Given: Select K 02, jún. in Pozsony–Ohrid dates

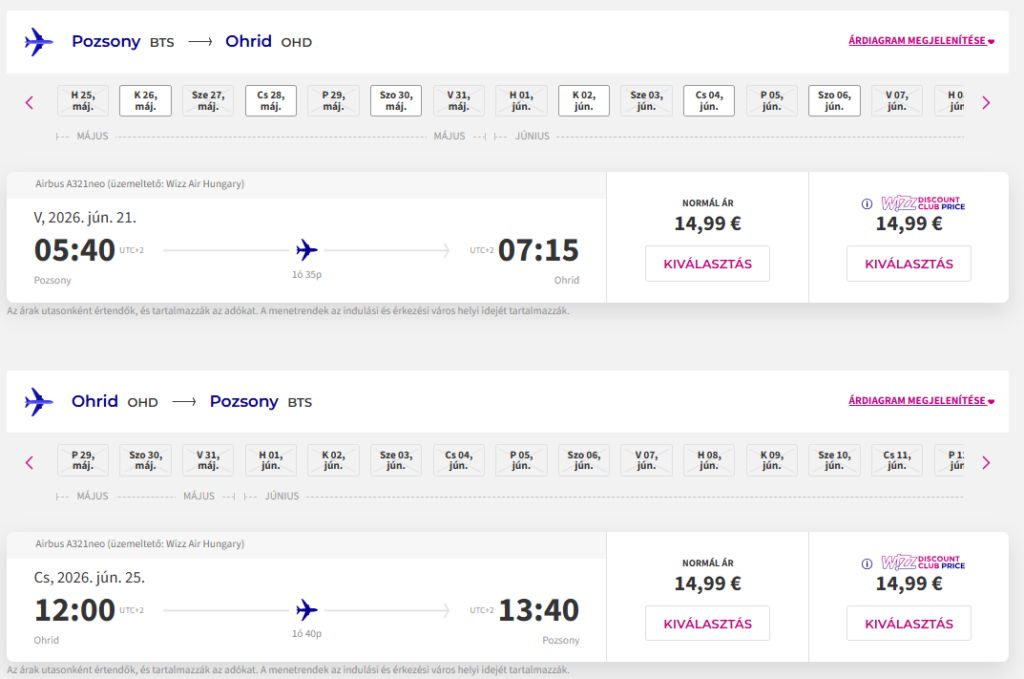Looking at the screenshot, I should (x=583, y=101).
